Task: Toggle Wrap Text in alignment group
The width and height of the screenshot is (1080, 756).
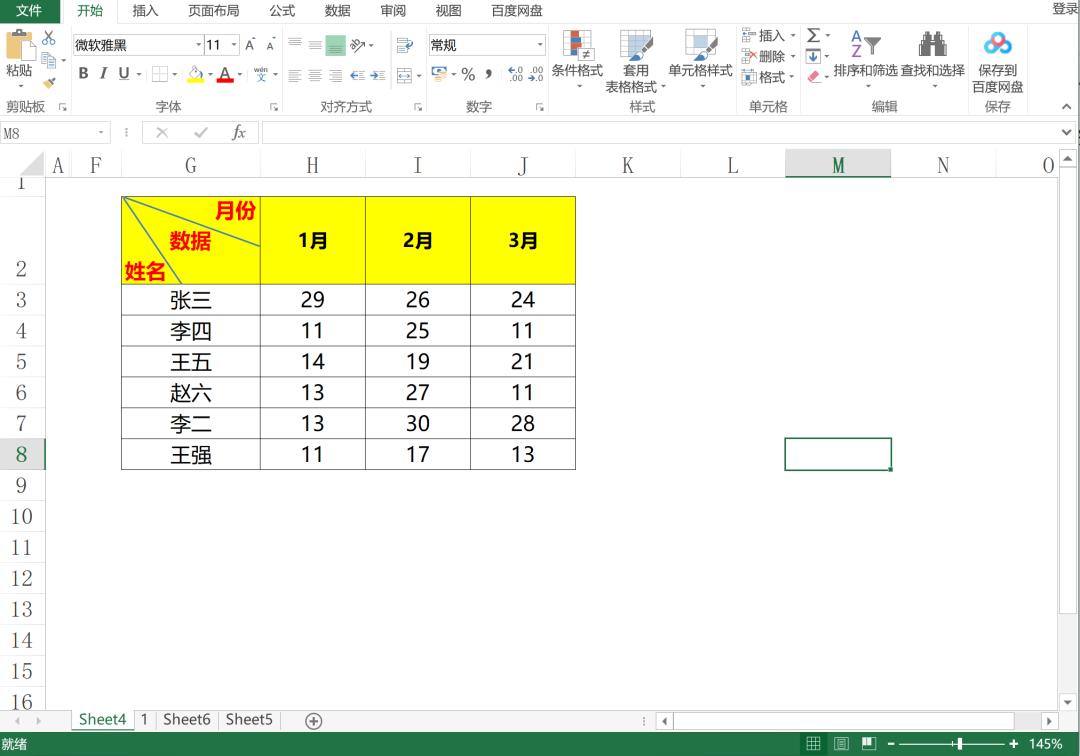Action: (404, 45)
